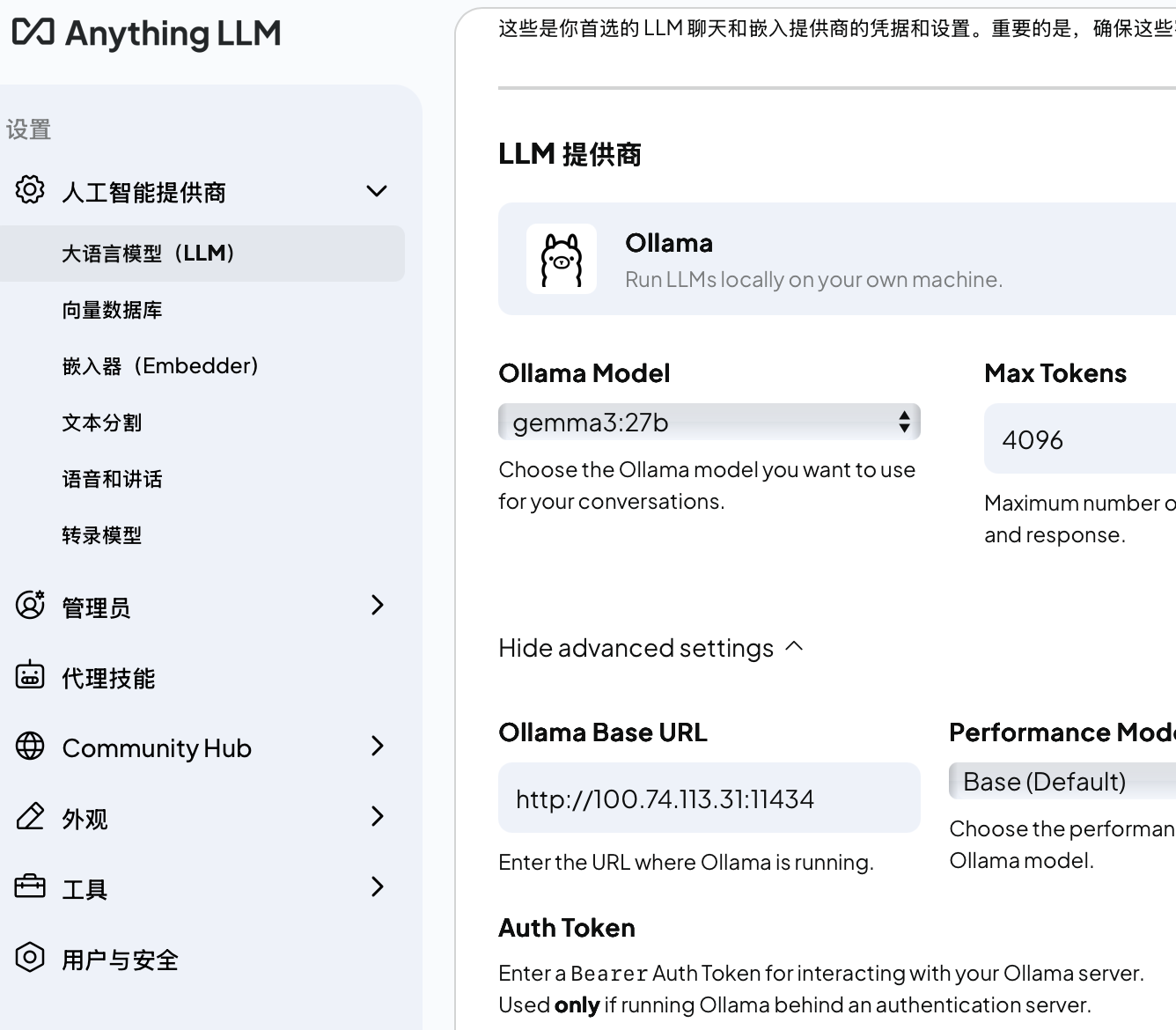Click the LLM 提供商 heading
Image resolution: width=1176 pixels, height=1030 pixels.
[570, 154]
